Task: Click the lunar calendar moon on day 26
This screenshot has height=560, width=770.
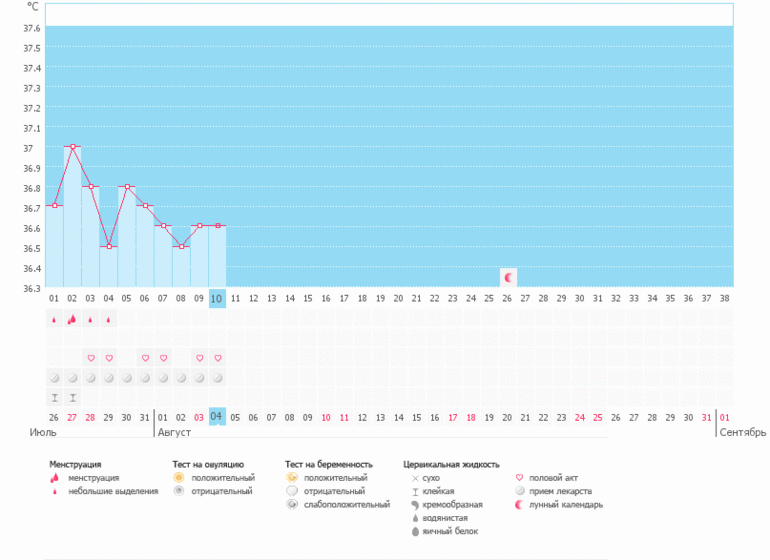Action: coord(508,278)
